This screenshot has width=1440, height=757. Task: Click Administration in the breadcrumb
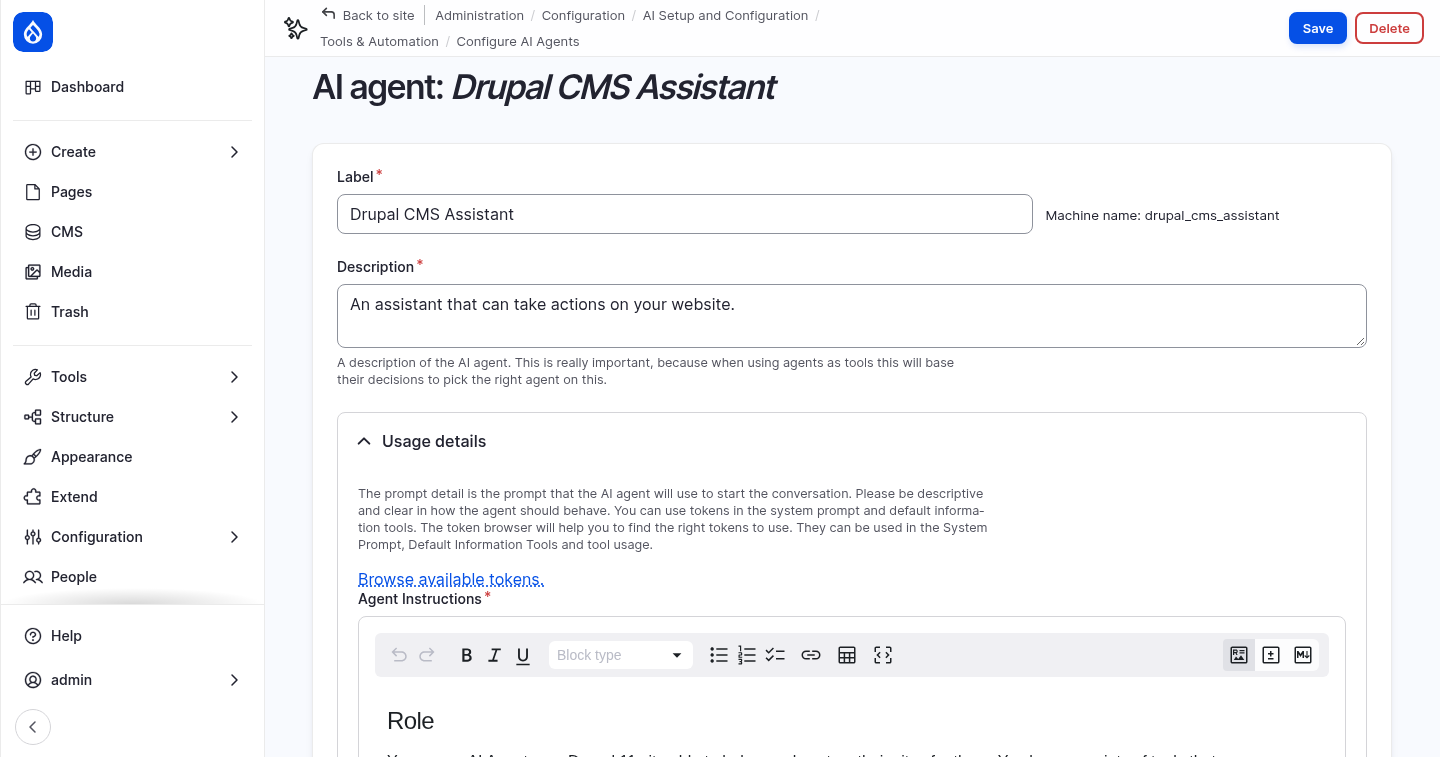480,15
